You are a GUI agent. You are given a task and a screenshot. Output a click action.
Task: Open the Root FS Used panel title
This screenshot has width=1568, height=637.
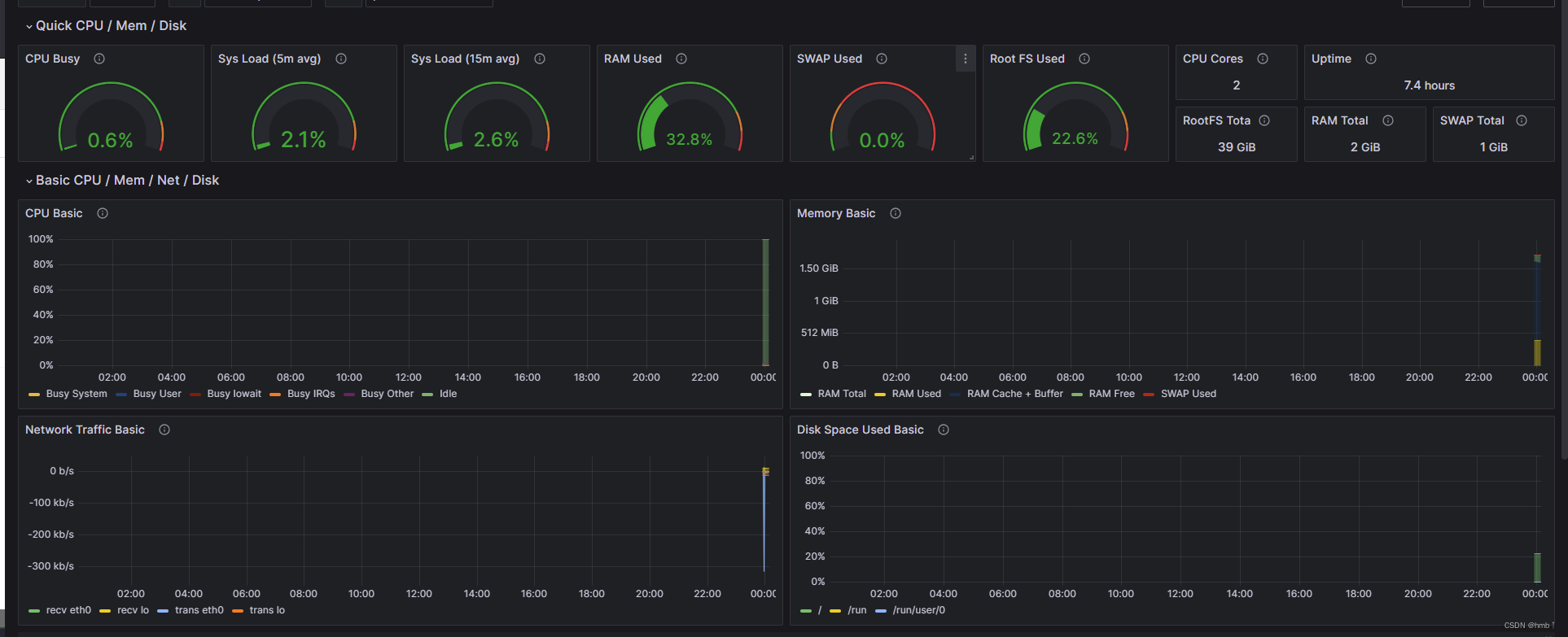click(1027, 59)
